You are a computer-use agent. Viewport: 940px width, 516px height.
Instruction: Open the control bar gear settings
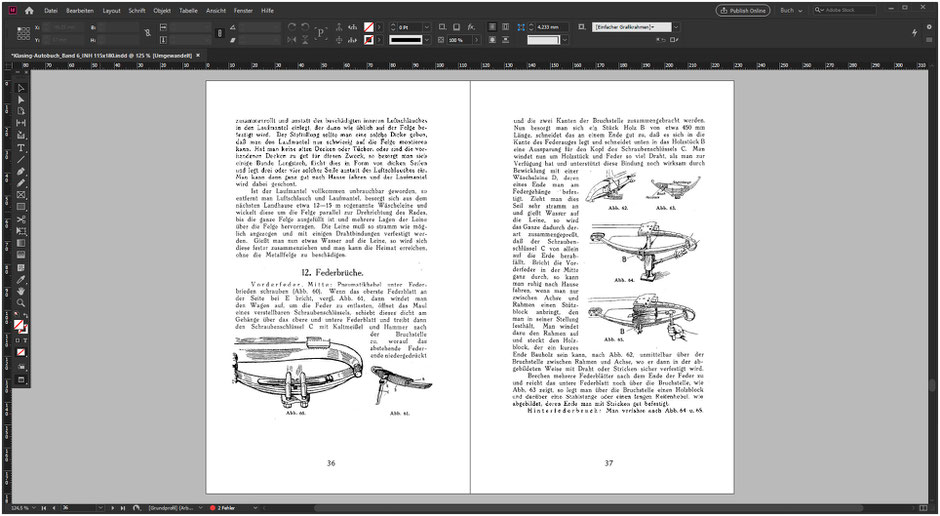929,27
